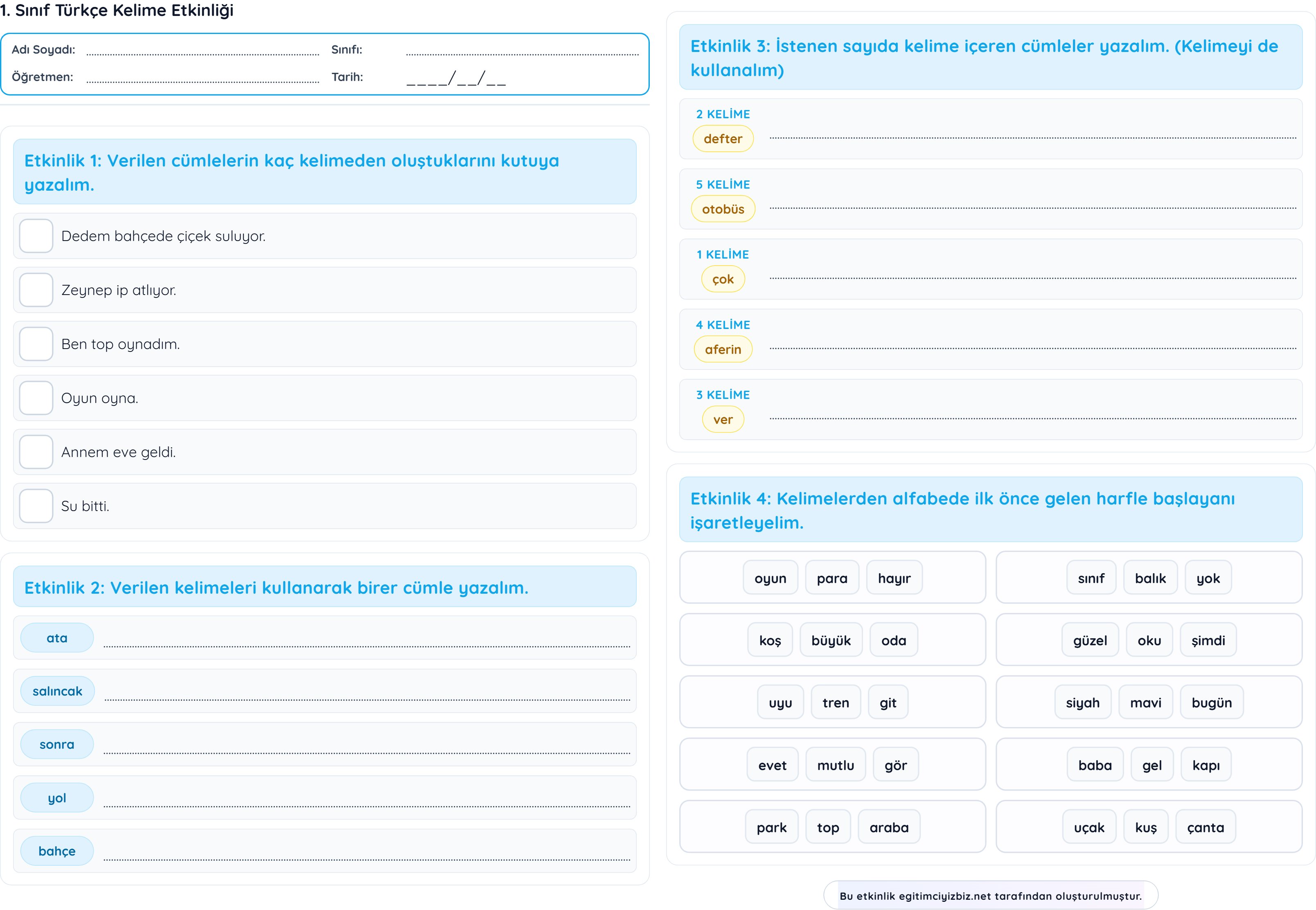This screenshot has height=910, width=1316.
Task: Click the Tarih date field
Action: tap(455, 78)
